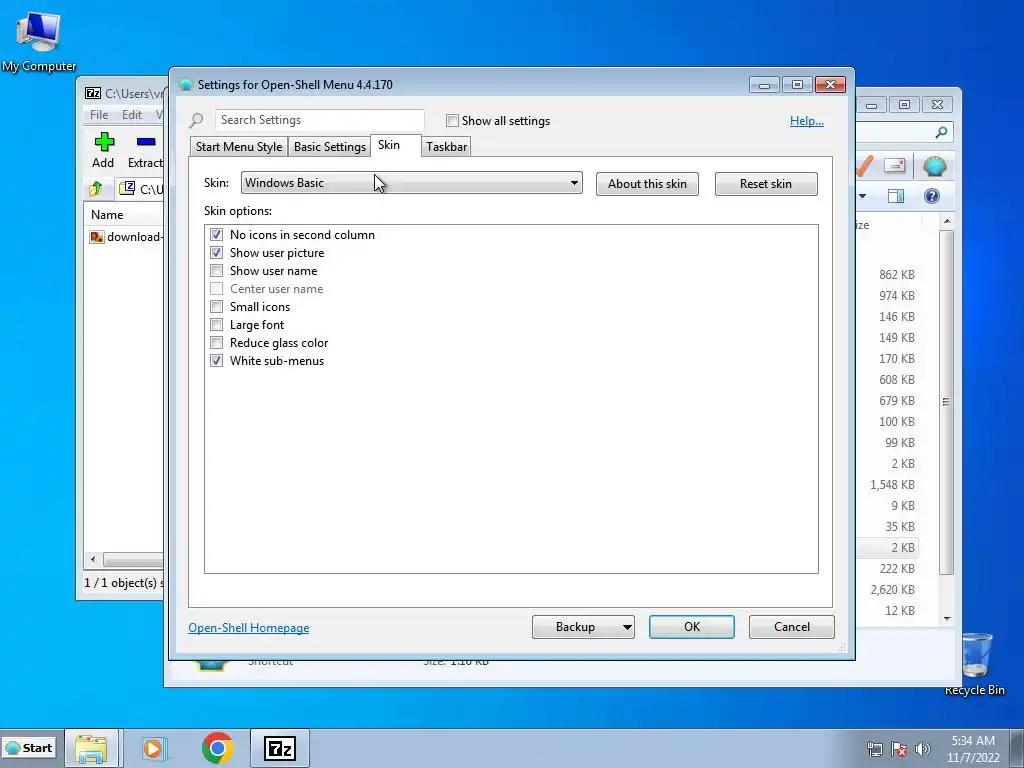1024x768 pixels.
Task: Uncheck No icons in second column
Action: [x=216, y=234]
